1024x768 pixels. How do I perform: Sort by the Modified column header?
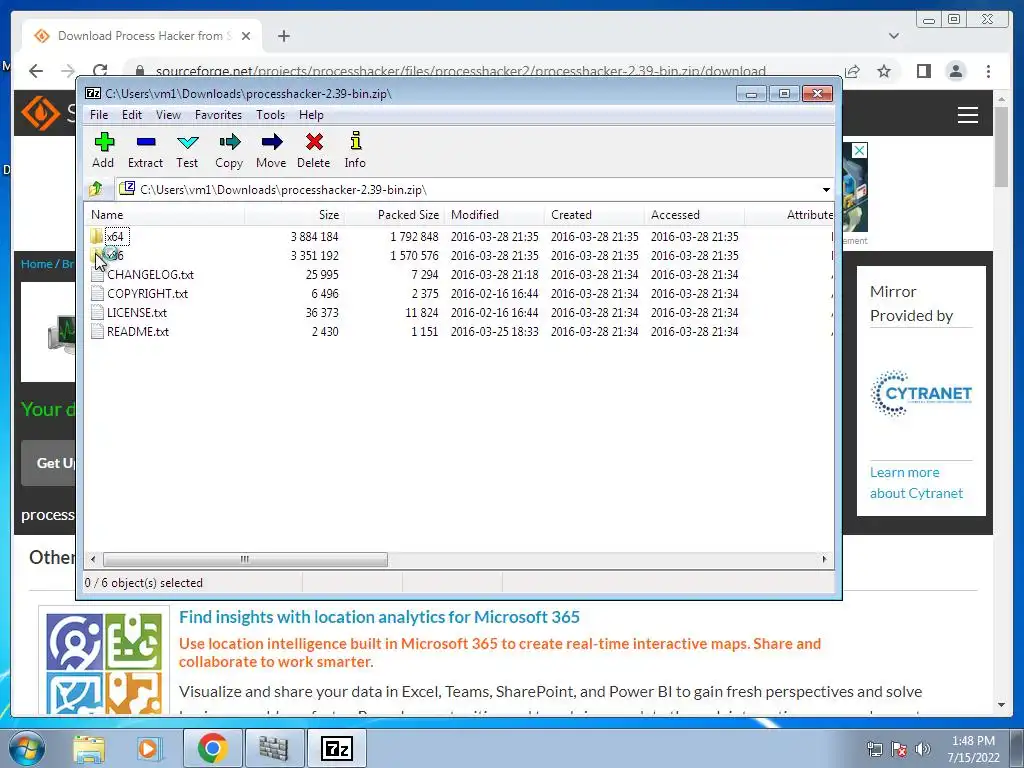[x=494, y=215]
